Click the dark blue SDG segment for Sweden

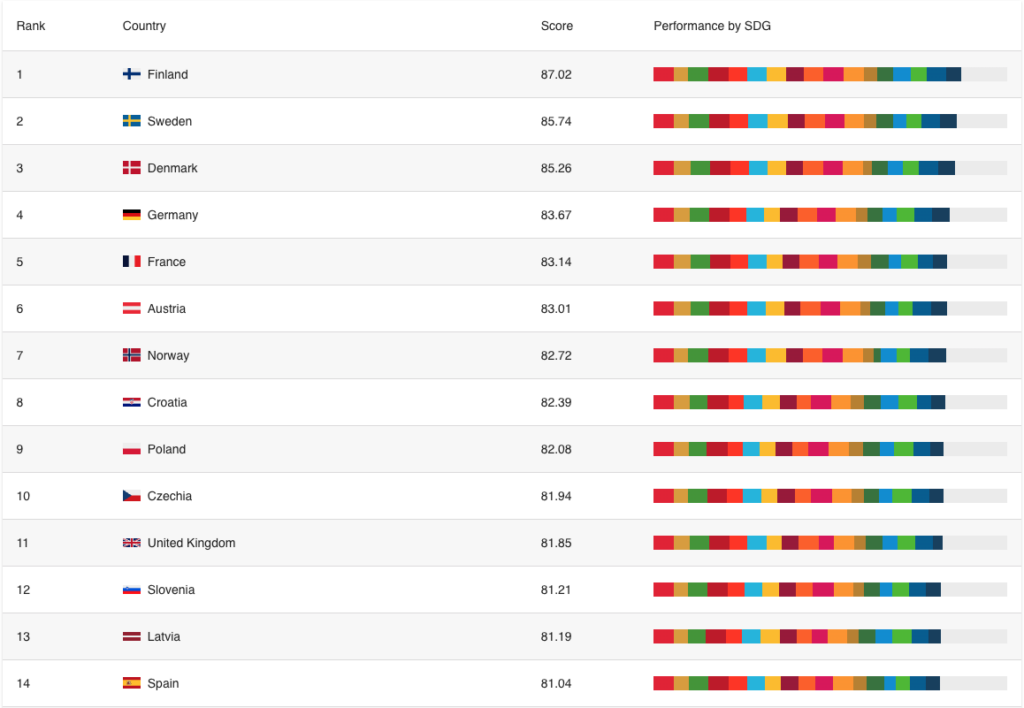[x=946, y=120]
